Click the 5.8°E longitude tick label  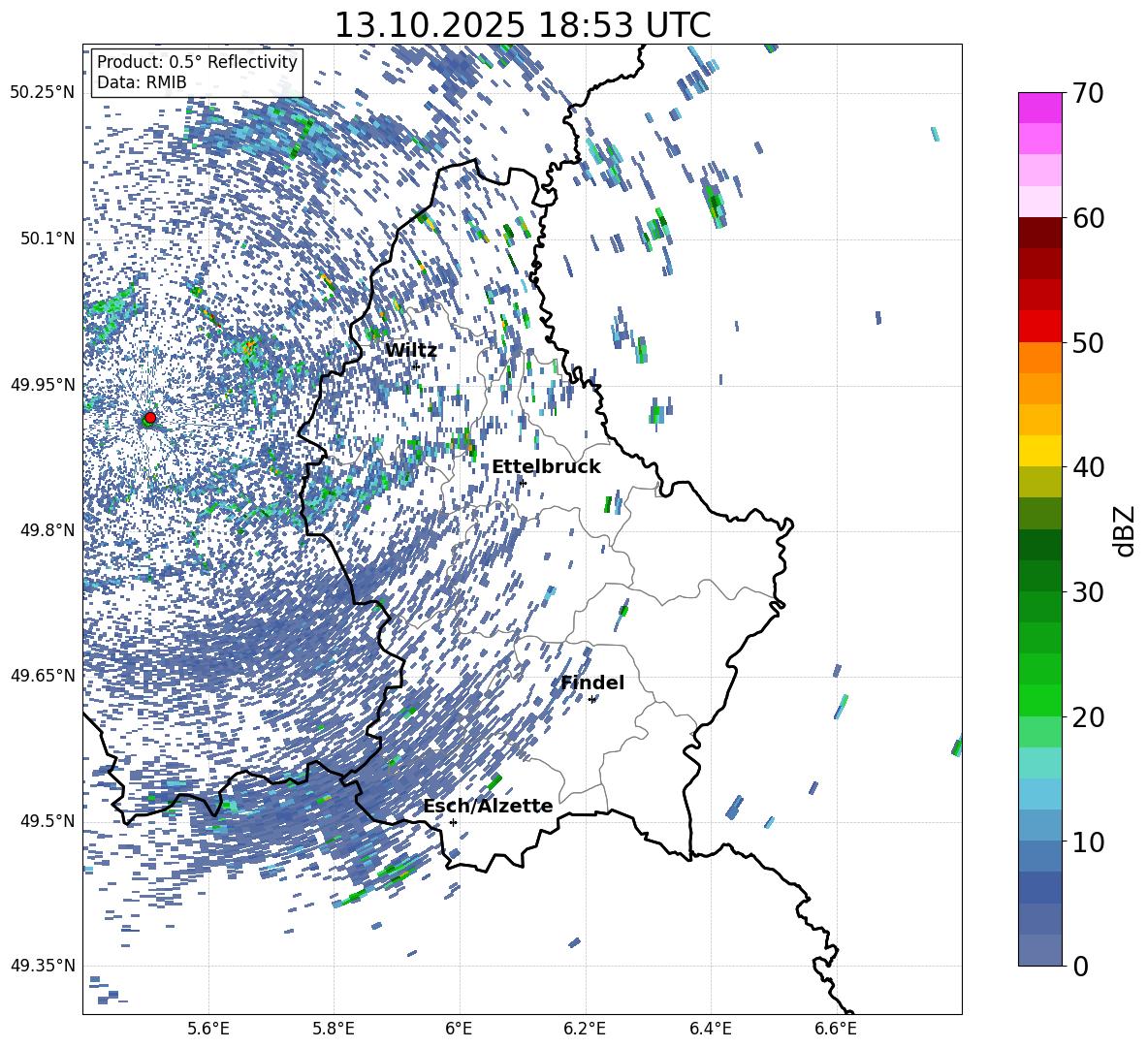tap(334, 1029)
